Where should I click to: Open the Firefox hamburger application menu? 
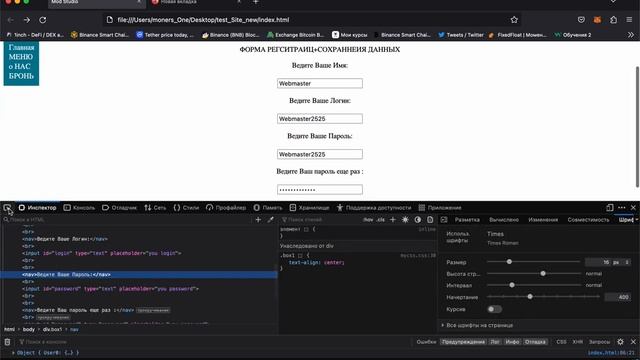pos(629,20)
